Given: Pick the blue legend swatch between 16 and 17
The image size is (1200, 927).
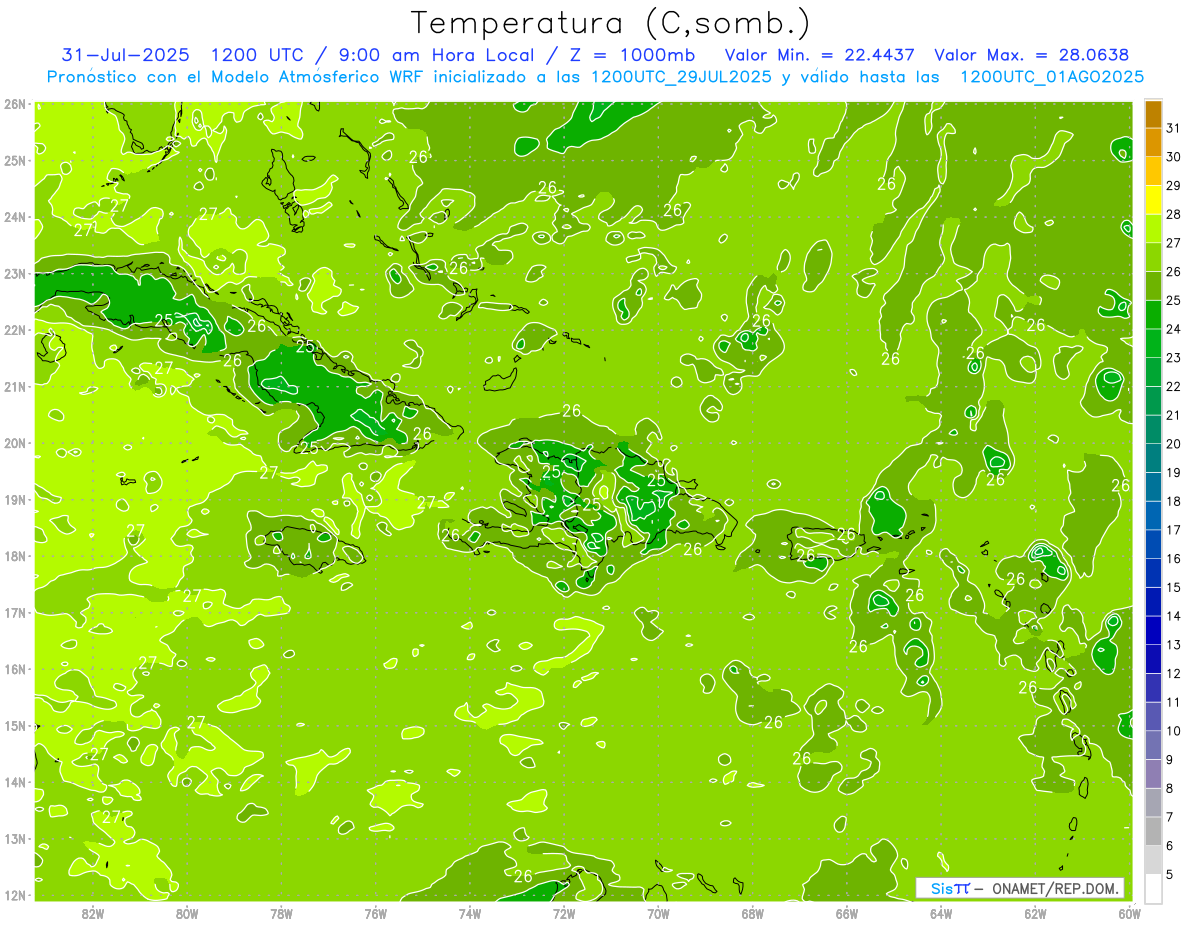Looking at the screenshot, I should (1154, 545).
